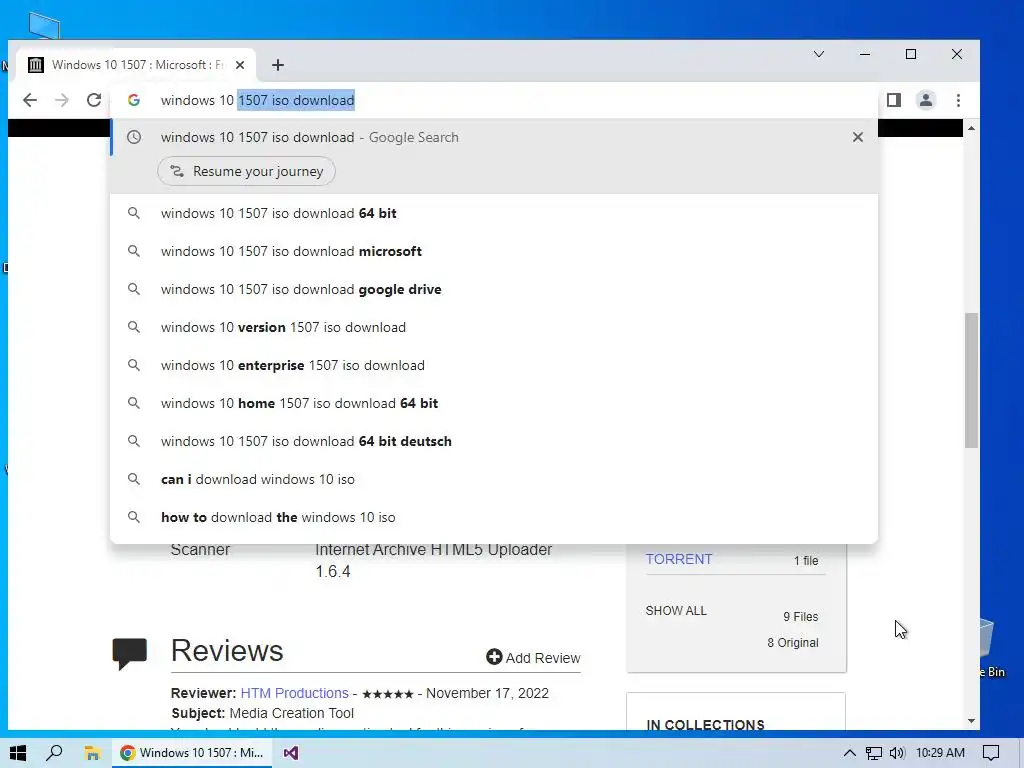The width and height of the screenshot is (1024, 768).
Task: Click SHOW ALL files link
Action: (676, 611)
